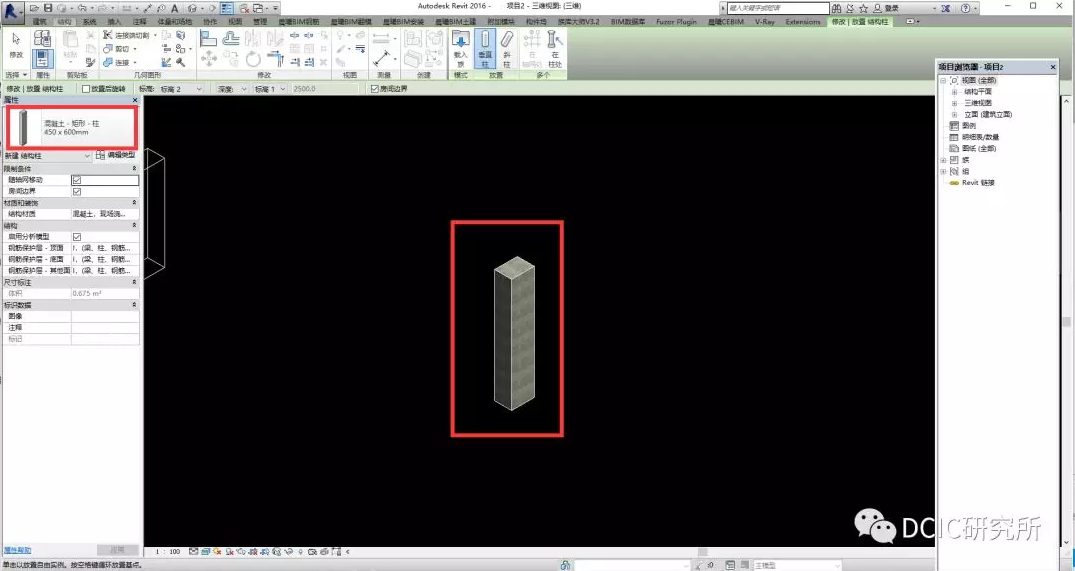
Task: Collapse the 材质和装饰 section in Properties
Action: (134, 203)
